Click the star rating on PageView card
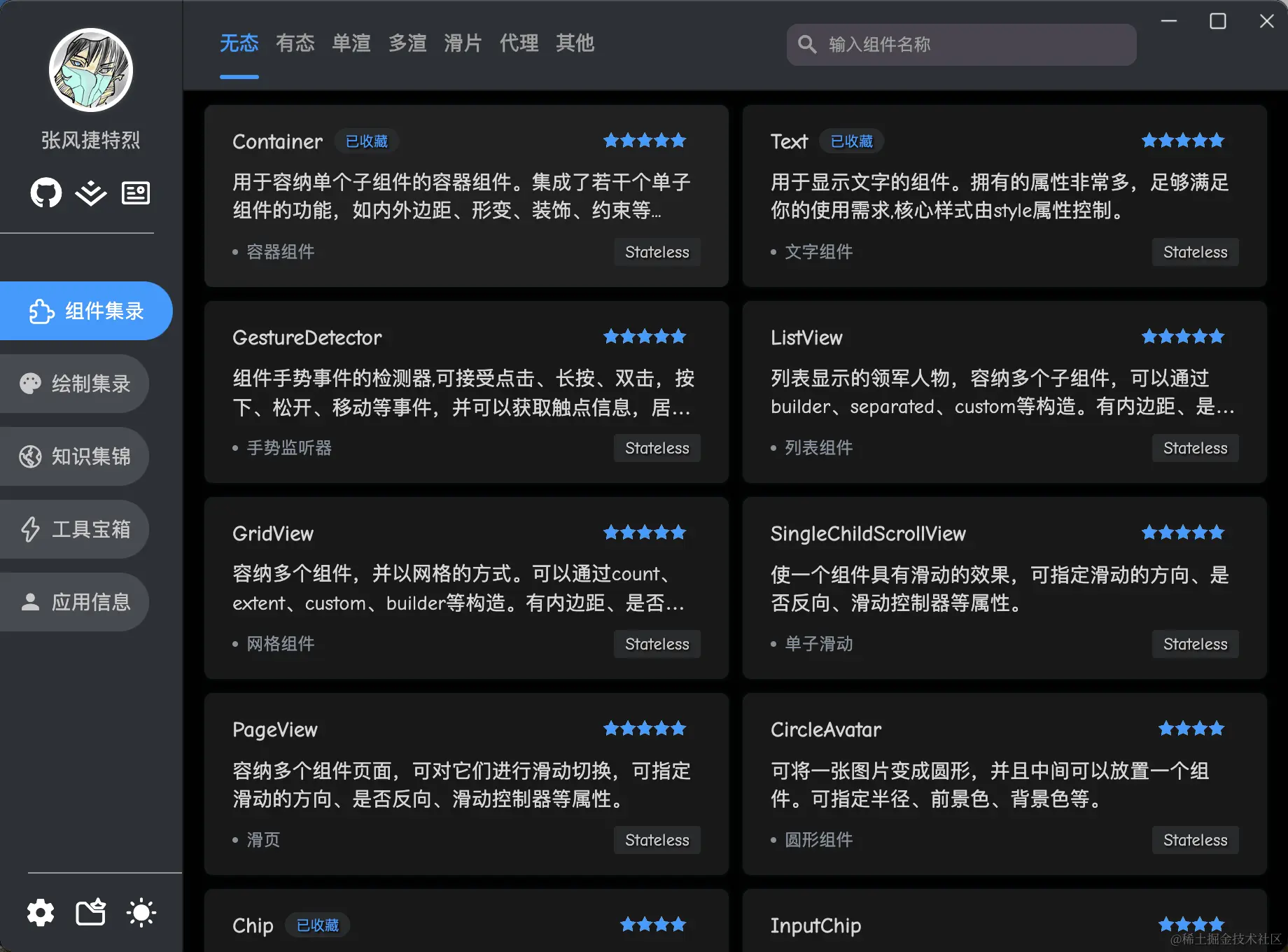Viewport: 1288px width, 952px height. point(645,729)
